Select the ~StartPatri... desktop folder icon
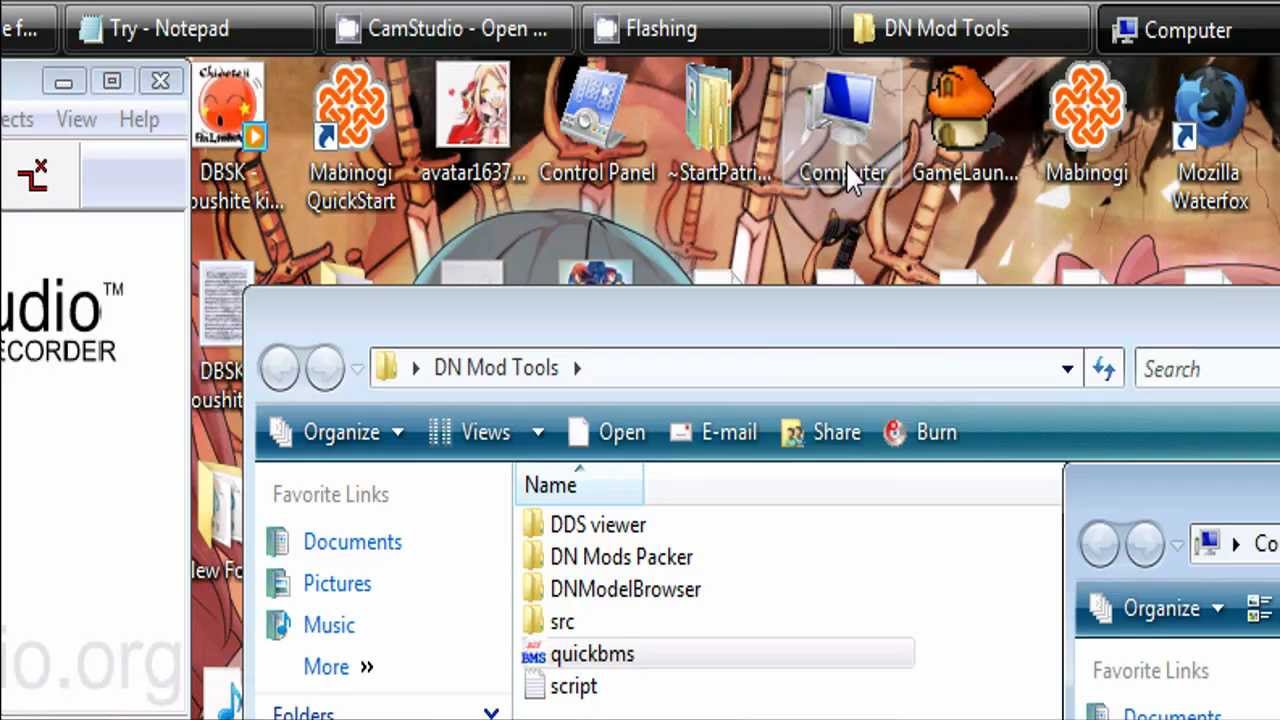Viewport: 1280px width, 720px height. pyautogui.click(x=719, y=124)
